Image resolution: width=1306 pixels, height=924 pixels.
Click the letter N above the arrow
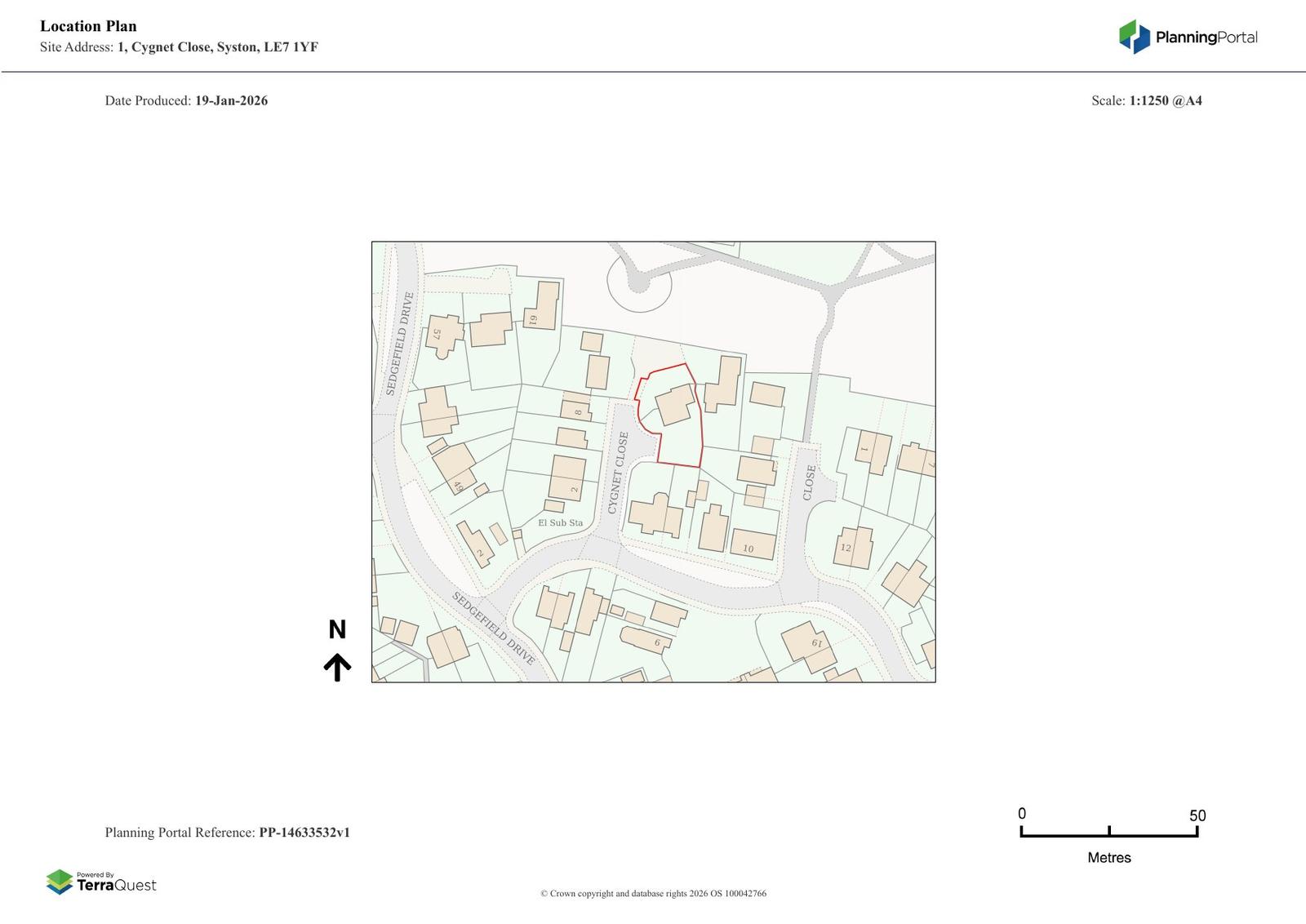coord(337,629)
